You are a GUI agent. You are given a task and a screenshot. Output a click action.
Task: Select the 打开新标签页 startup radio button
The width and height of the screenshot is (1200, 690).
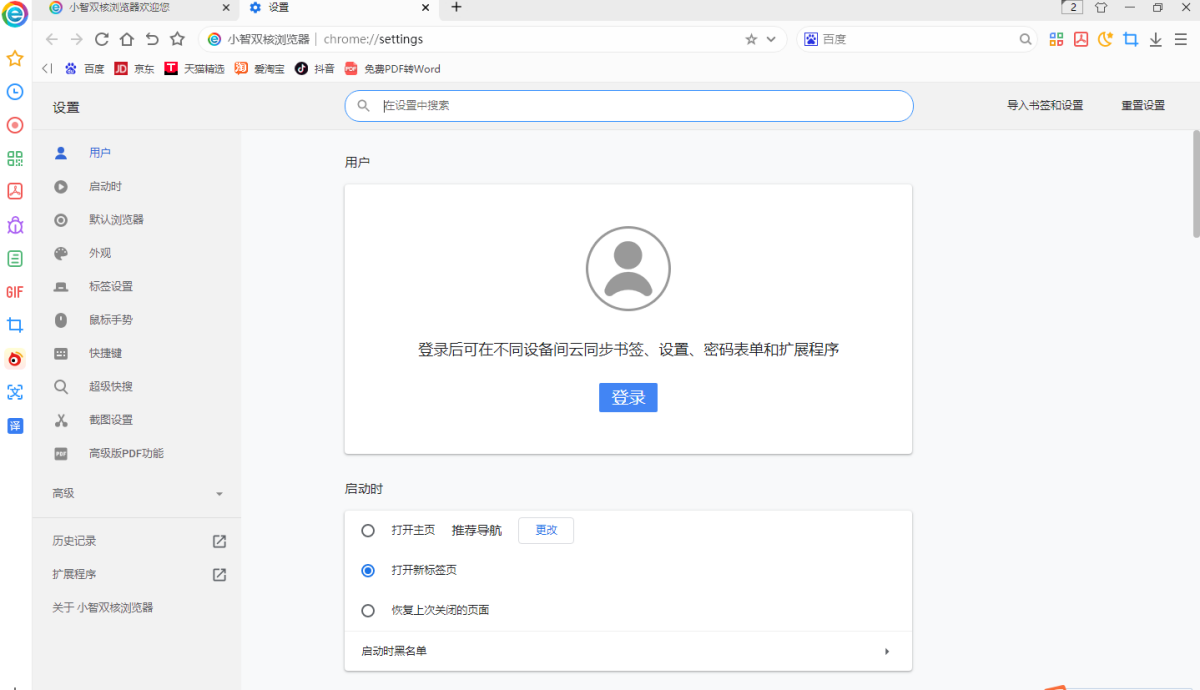click(368, 570)
